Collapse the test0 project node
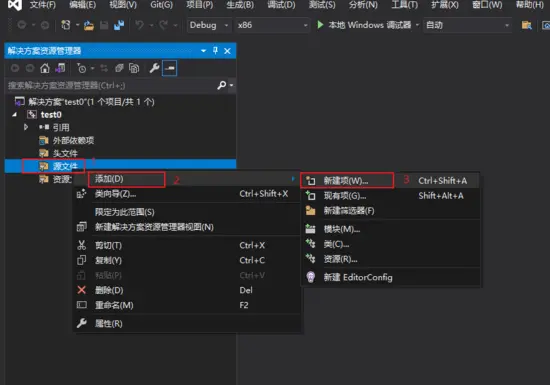This screenshot has height=385, width=550. pos(14,114)
